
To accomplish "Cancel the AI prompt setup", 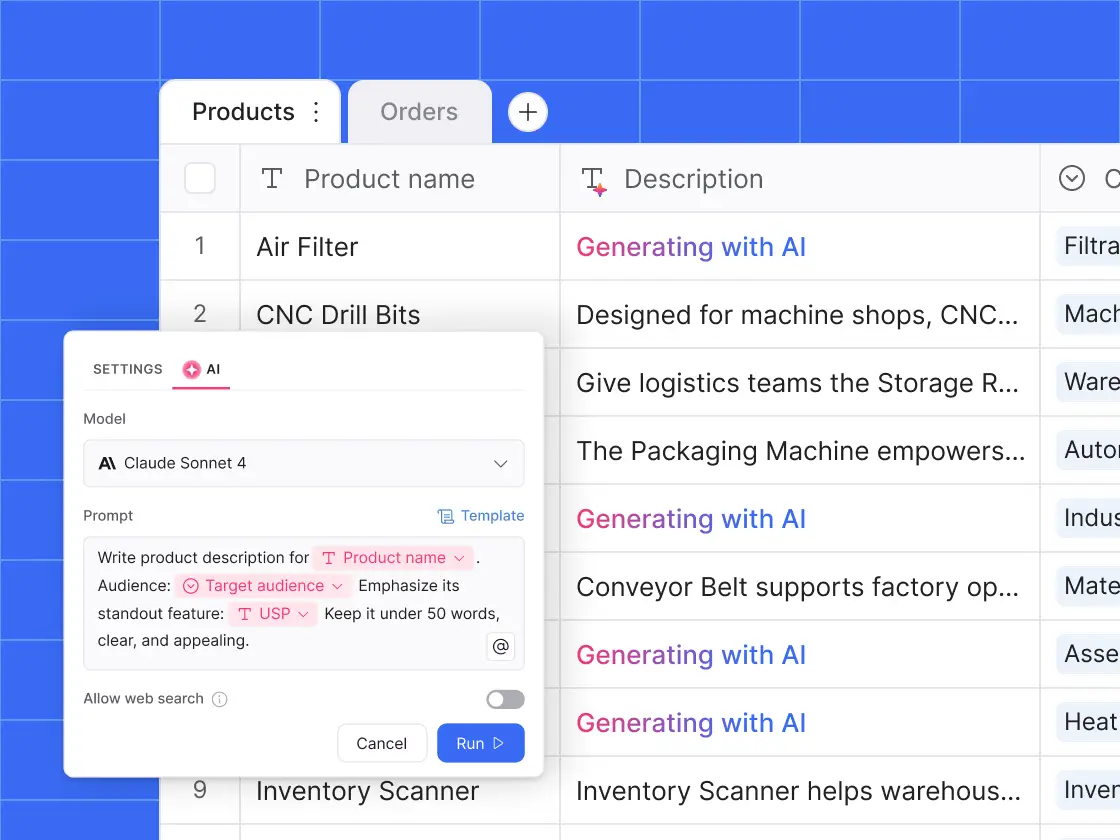I will pyautogui.click(x=381, y=743).
